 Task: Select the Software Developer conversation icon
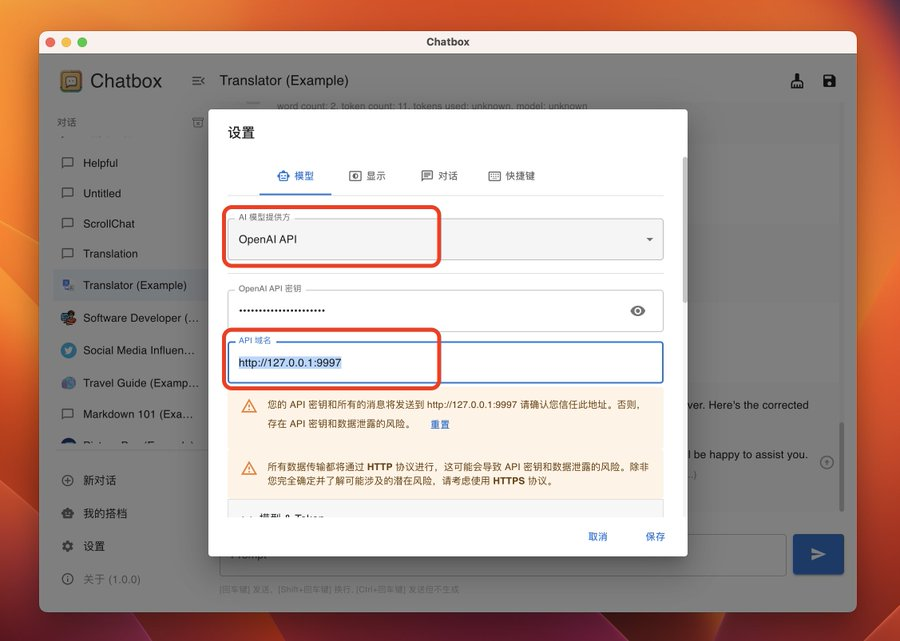[x=67, y=319]
